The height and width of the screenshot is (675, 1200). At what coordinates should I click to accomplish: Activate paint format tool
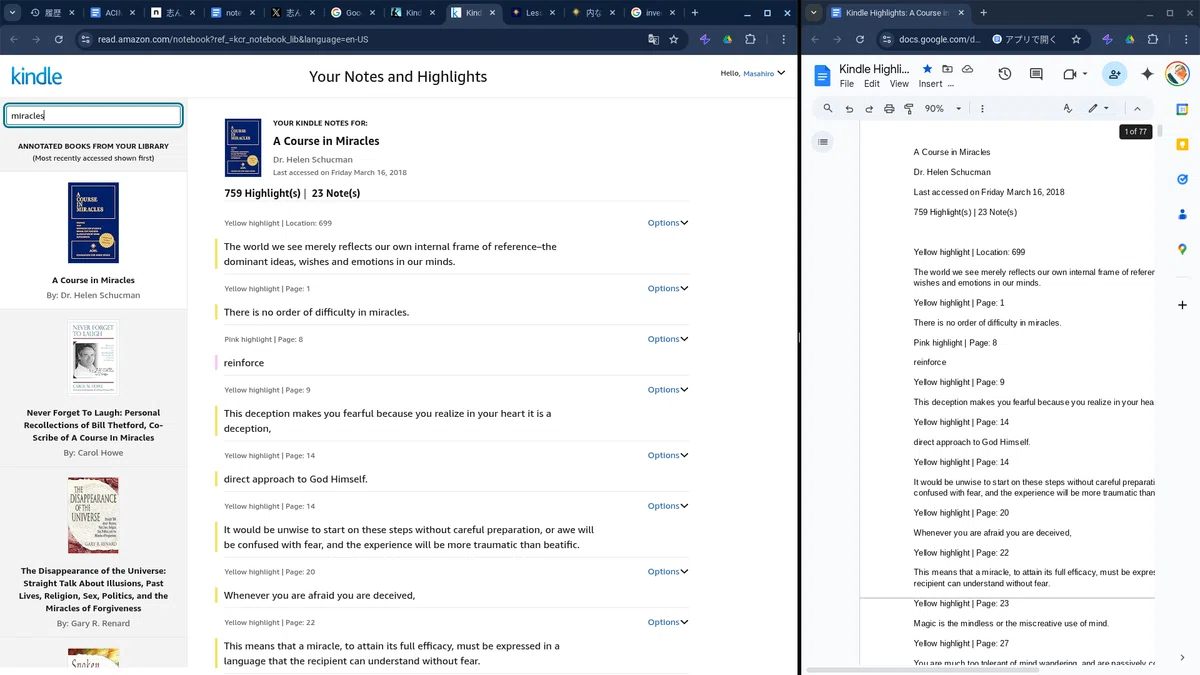(909, 108)
